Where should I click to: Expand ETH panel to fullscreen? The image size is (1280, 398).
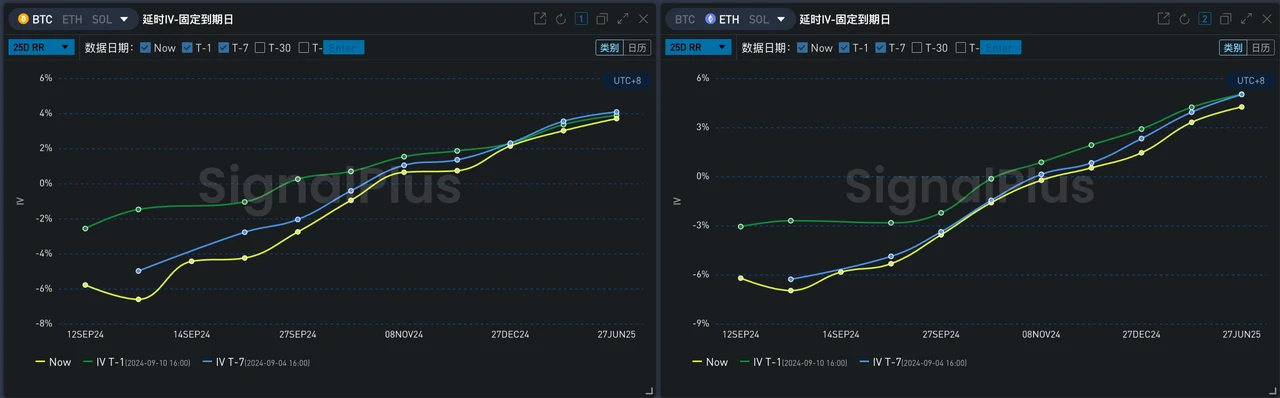click(1246, 18)
